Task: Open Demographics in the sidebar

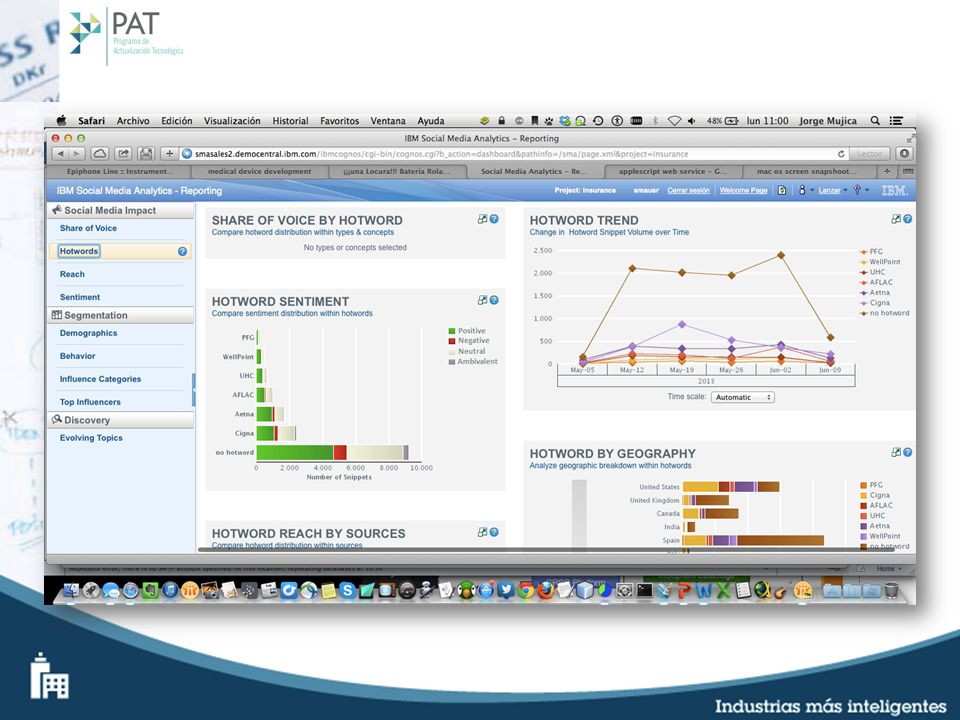Action: [x=88, y=333]
